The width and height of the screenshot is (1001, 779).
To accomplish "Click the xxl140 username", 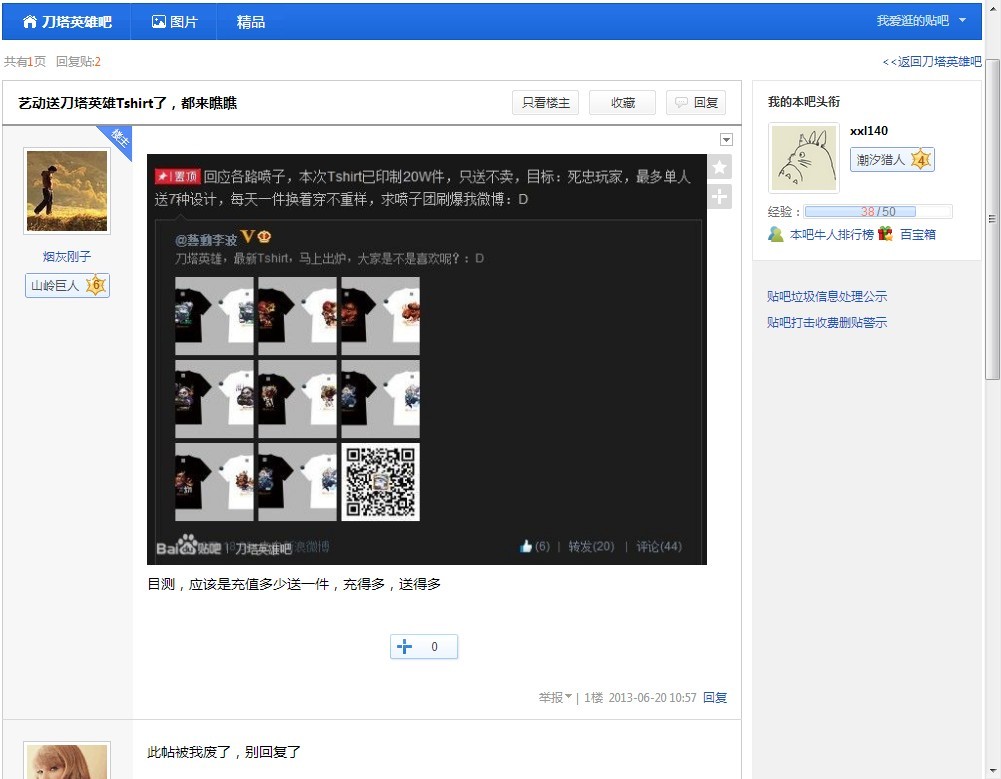I will coord(869,131).
